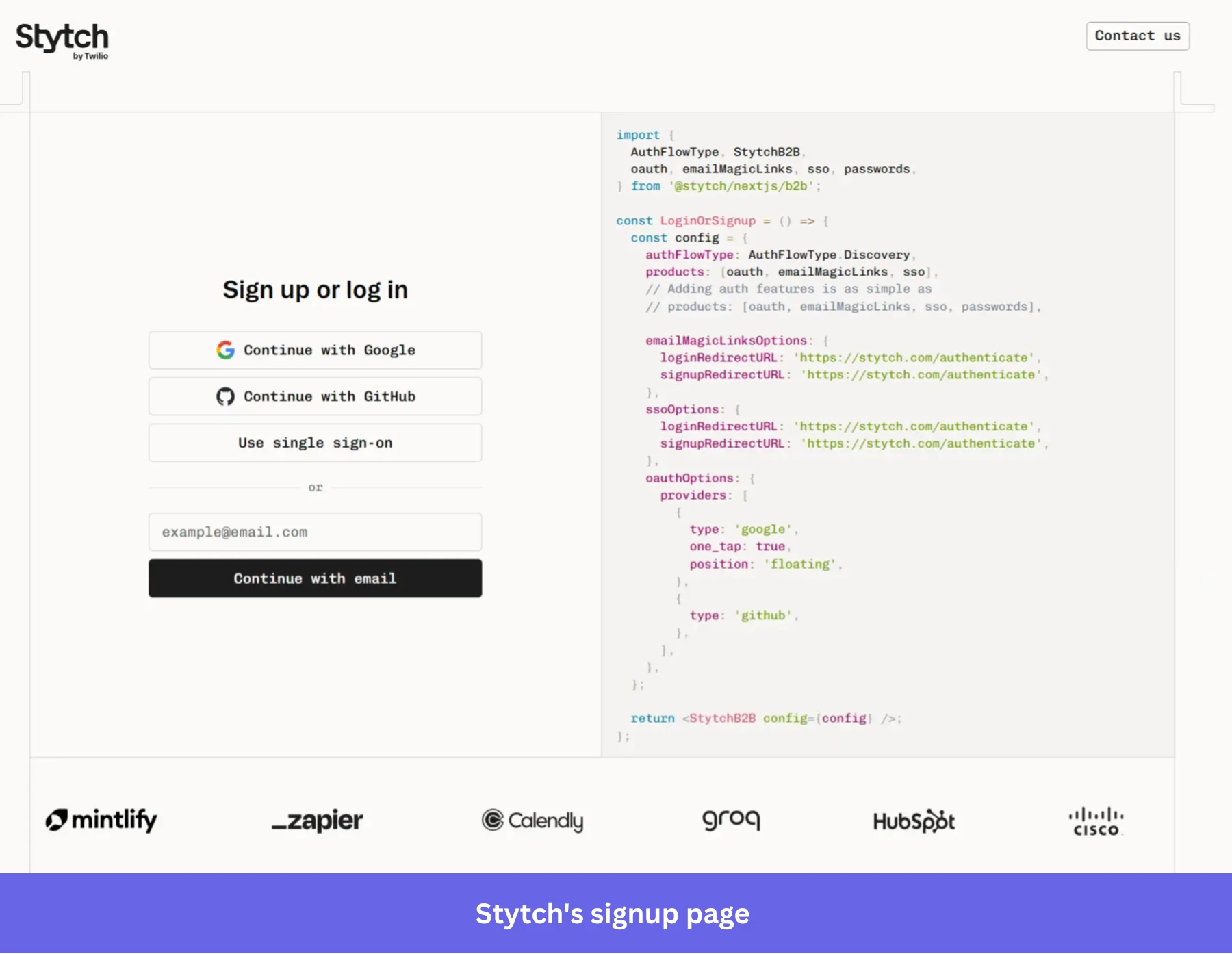This screenshot has height=954, width=1232.
Task: Click the 'Sign up or log in' heading
Action: point(315,290)
